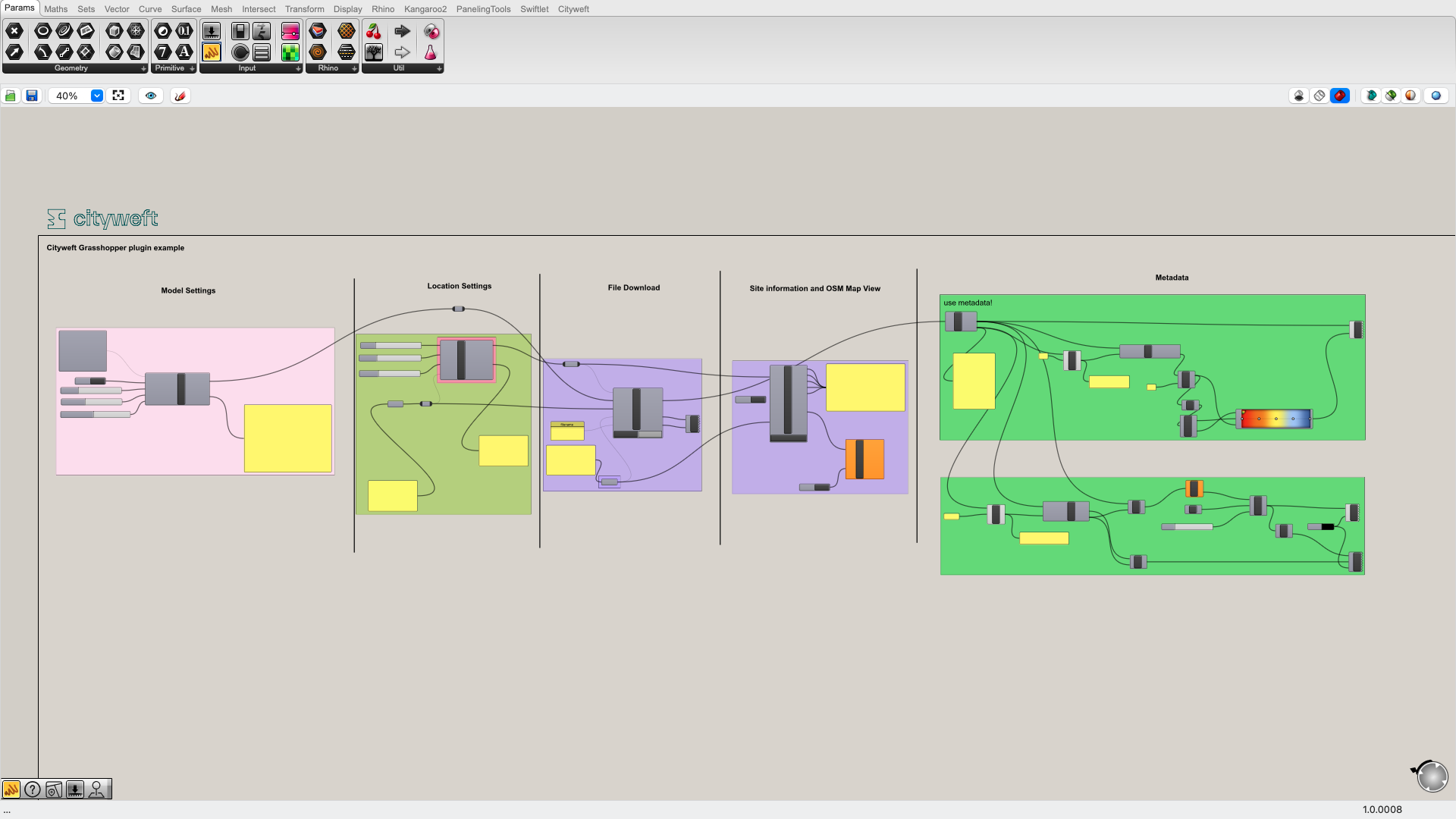This screenshot has width=1456, height=819.
Task: Select the Boolean parameter icon in Primitive
Action: tap(163, 31)
